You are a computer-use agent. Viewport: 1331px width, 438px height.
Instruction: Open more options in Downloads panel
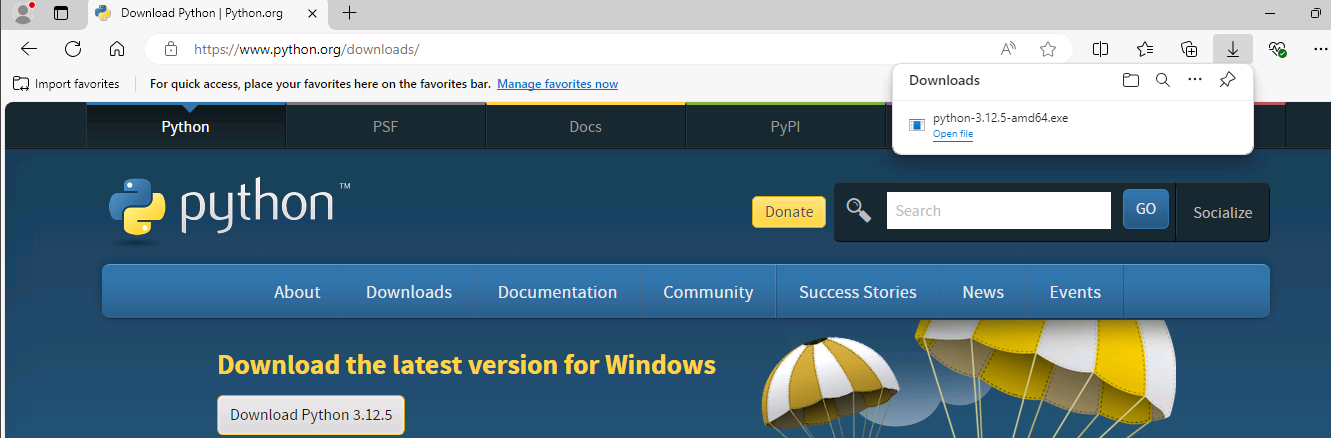click(x=1195, y=80)
